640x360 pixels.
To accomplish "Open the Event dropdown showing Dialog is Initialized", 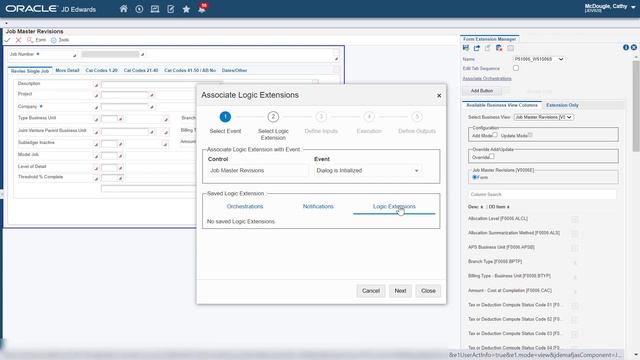I will pos(367,171).
